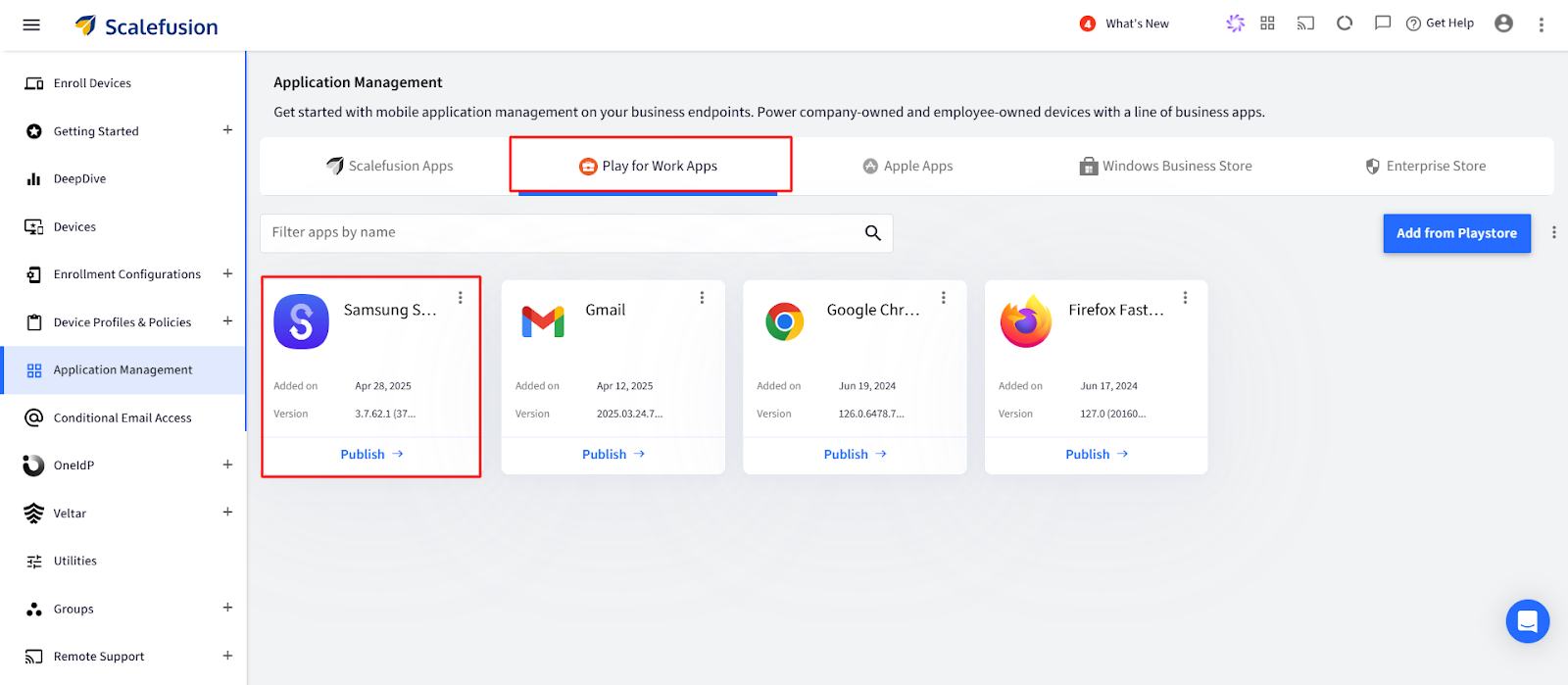Open Getting Started in sidebar
Viewport: 1568px width, 685px height.
pos(96,131)
